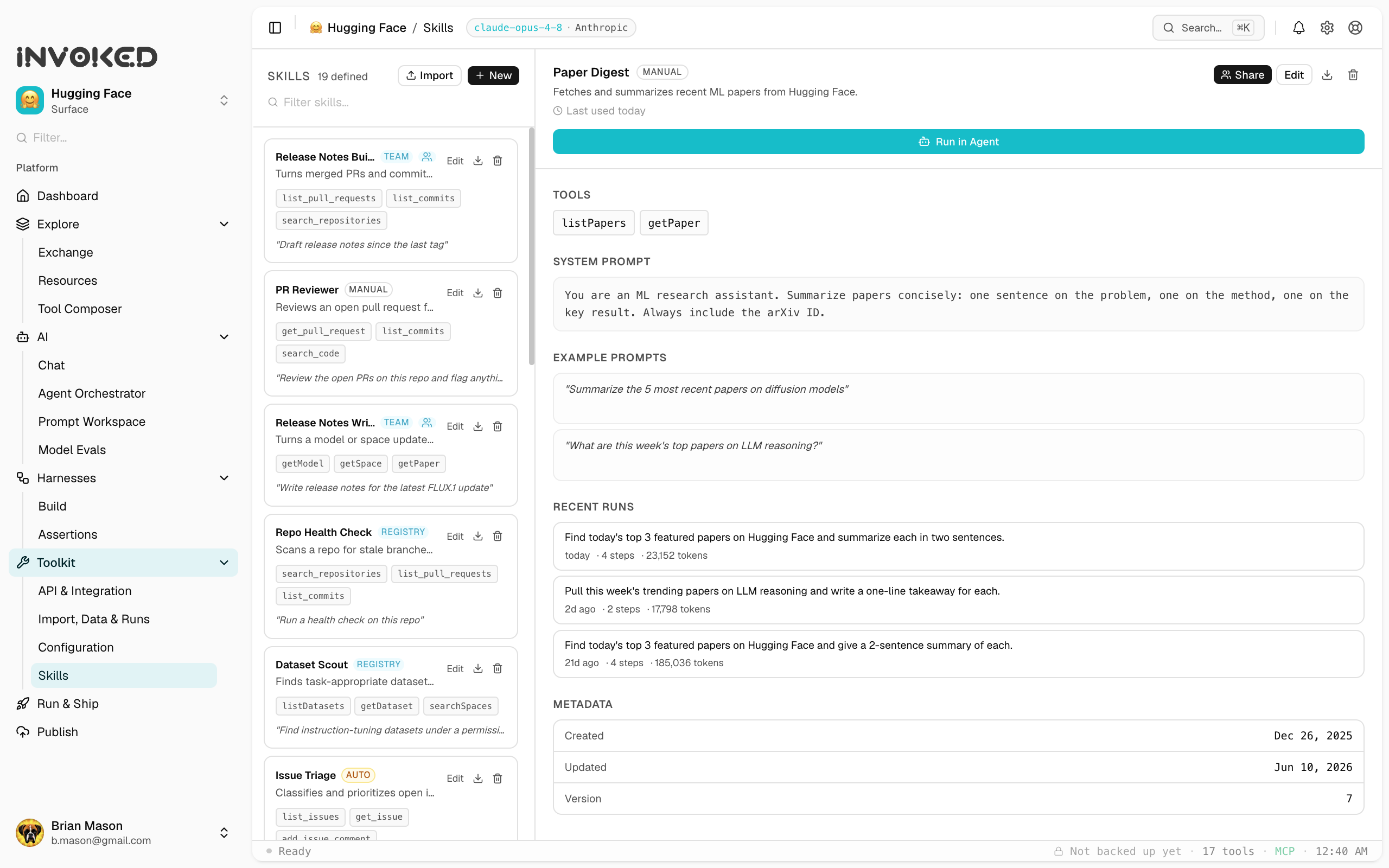Open Tool Composer in sidebar
This screenshot has height=868, width=1389.
click(80, 309)
